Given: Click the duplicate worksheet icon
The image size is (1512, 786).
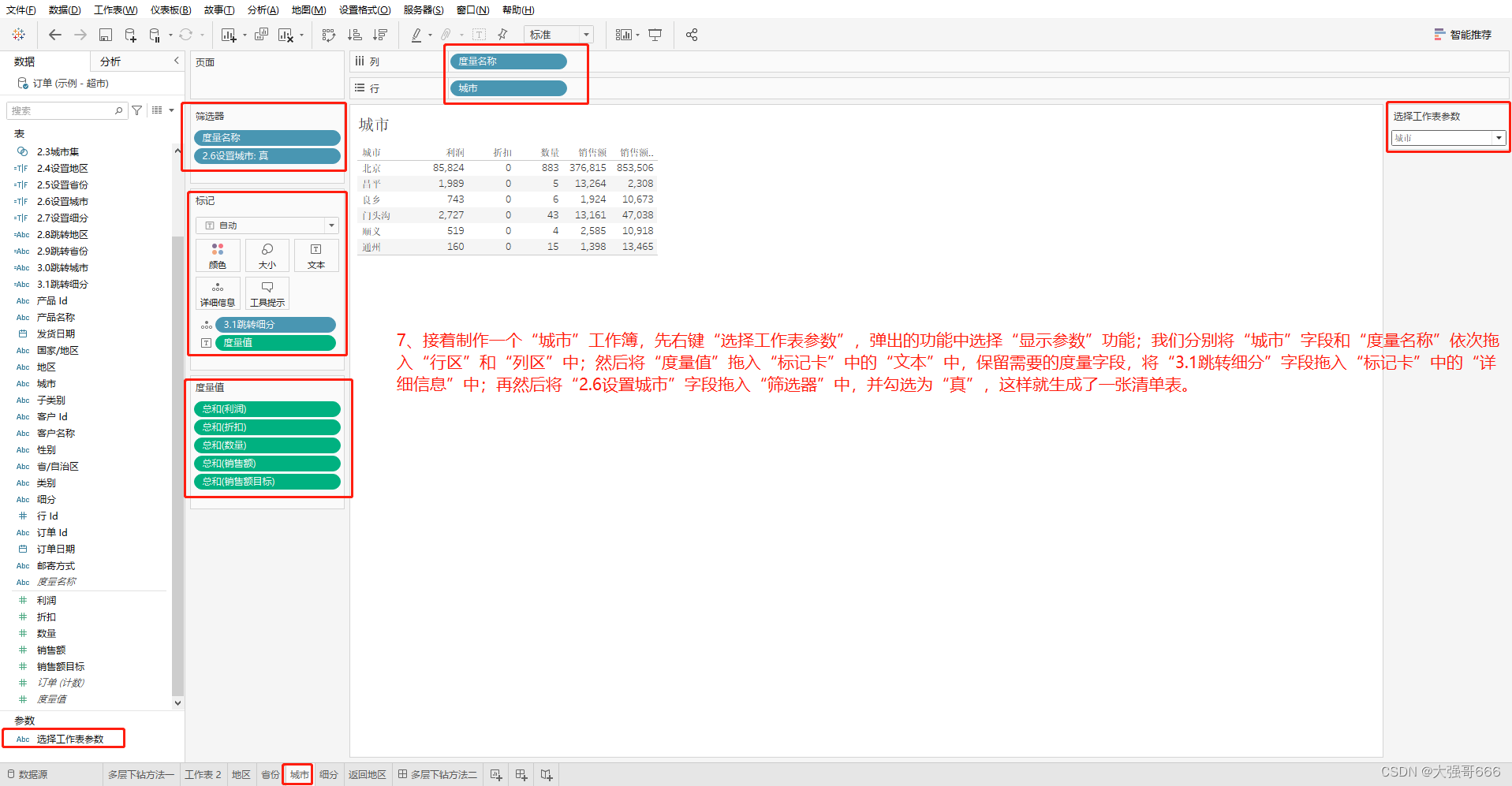Looking at the screenshot, I should tap(261, 35).
